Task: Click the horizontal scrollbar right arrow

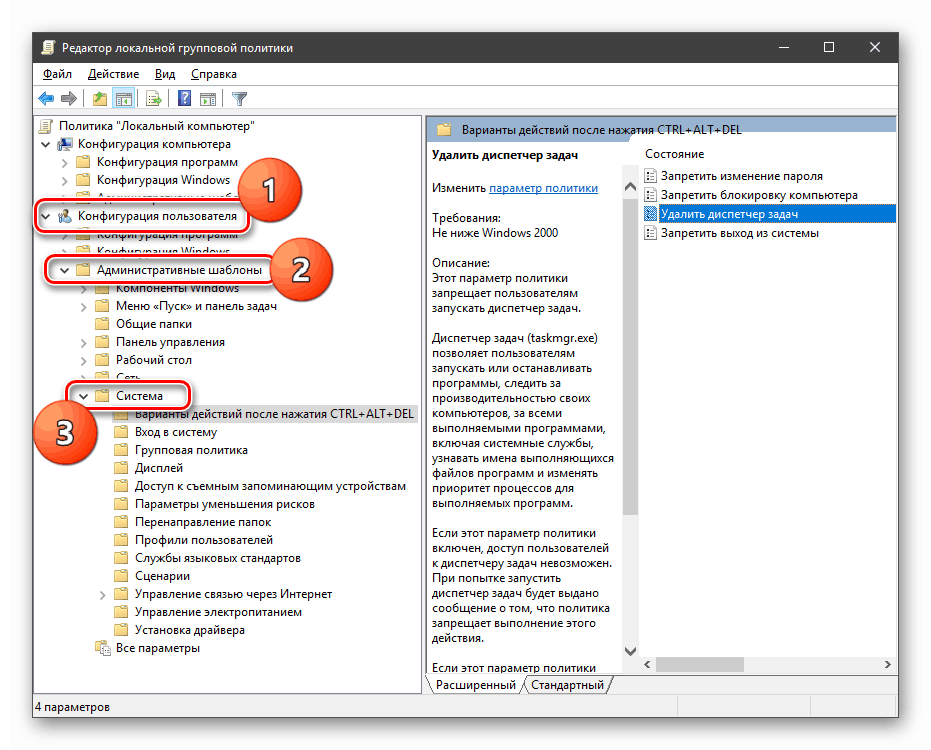Action: click(x=888, y=664)
